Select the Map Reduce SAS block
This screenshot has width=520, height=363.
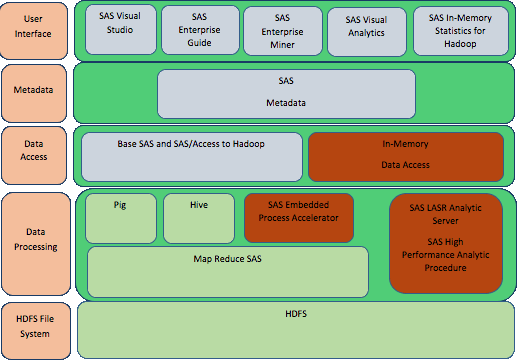tap(228, 272)
